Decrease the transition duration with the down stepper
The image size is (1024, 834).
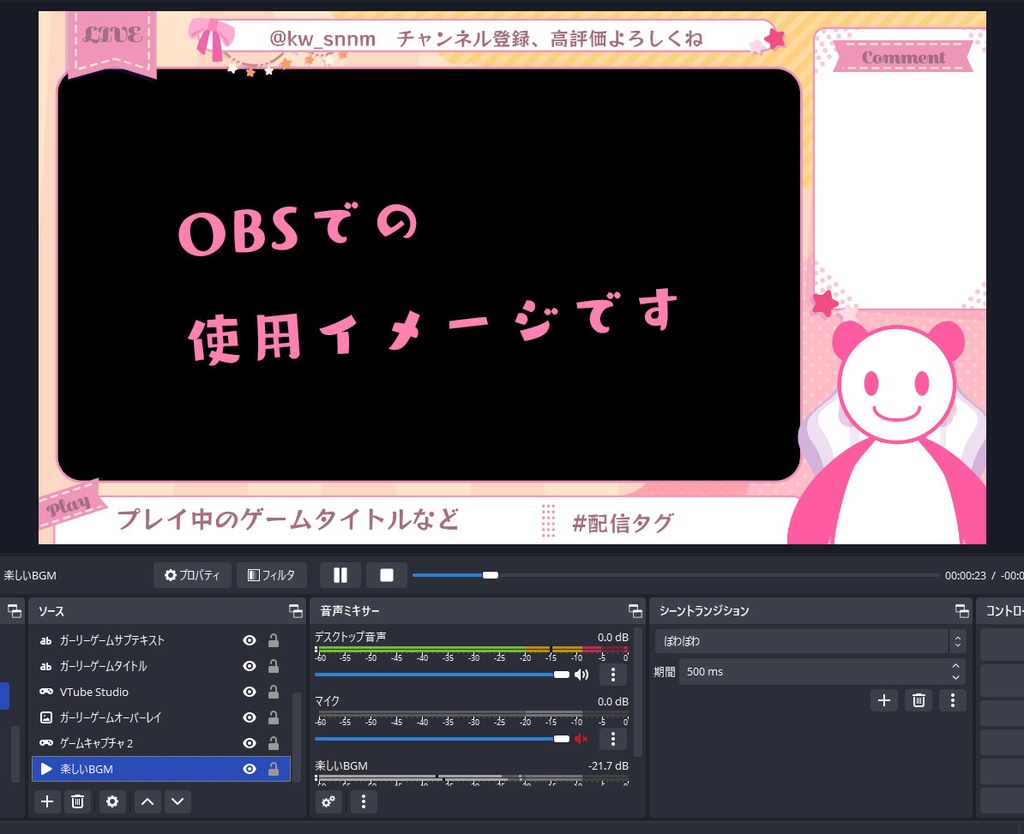955,677
